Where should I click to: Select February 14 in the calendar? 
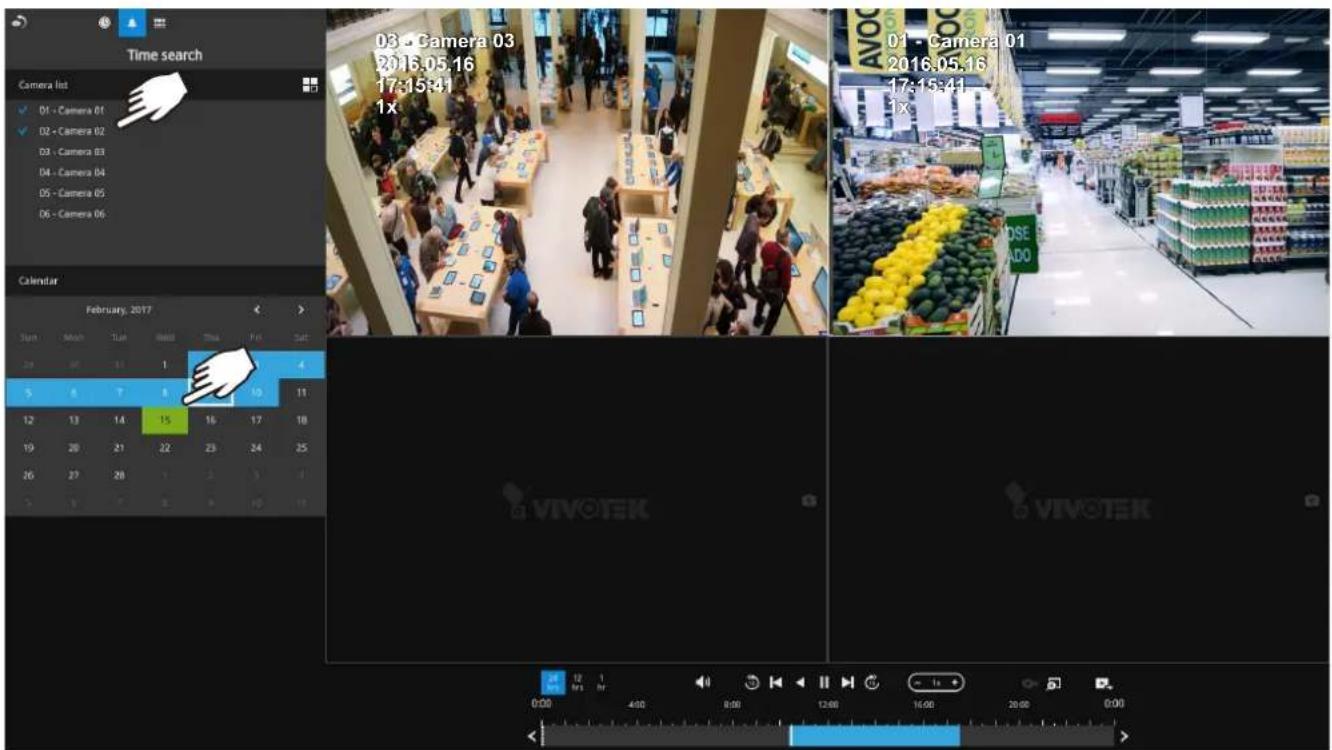tap(119, 420)
